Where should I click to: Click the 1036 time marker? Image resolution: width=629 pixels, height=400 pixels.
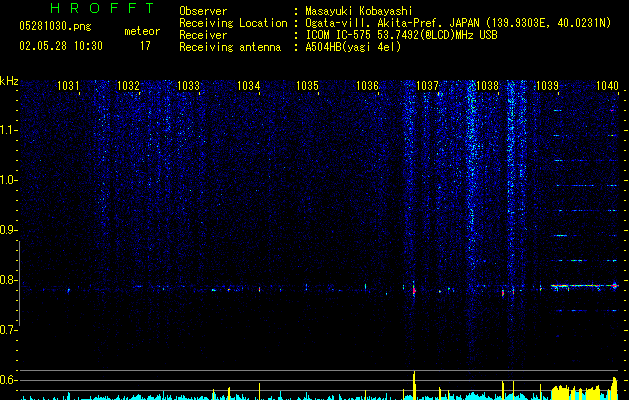click(x=367, y=86)
